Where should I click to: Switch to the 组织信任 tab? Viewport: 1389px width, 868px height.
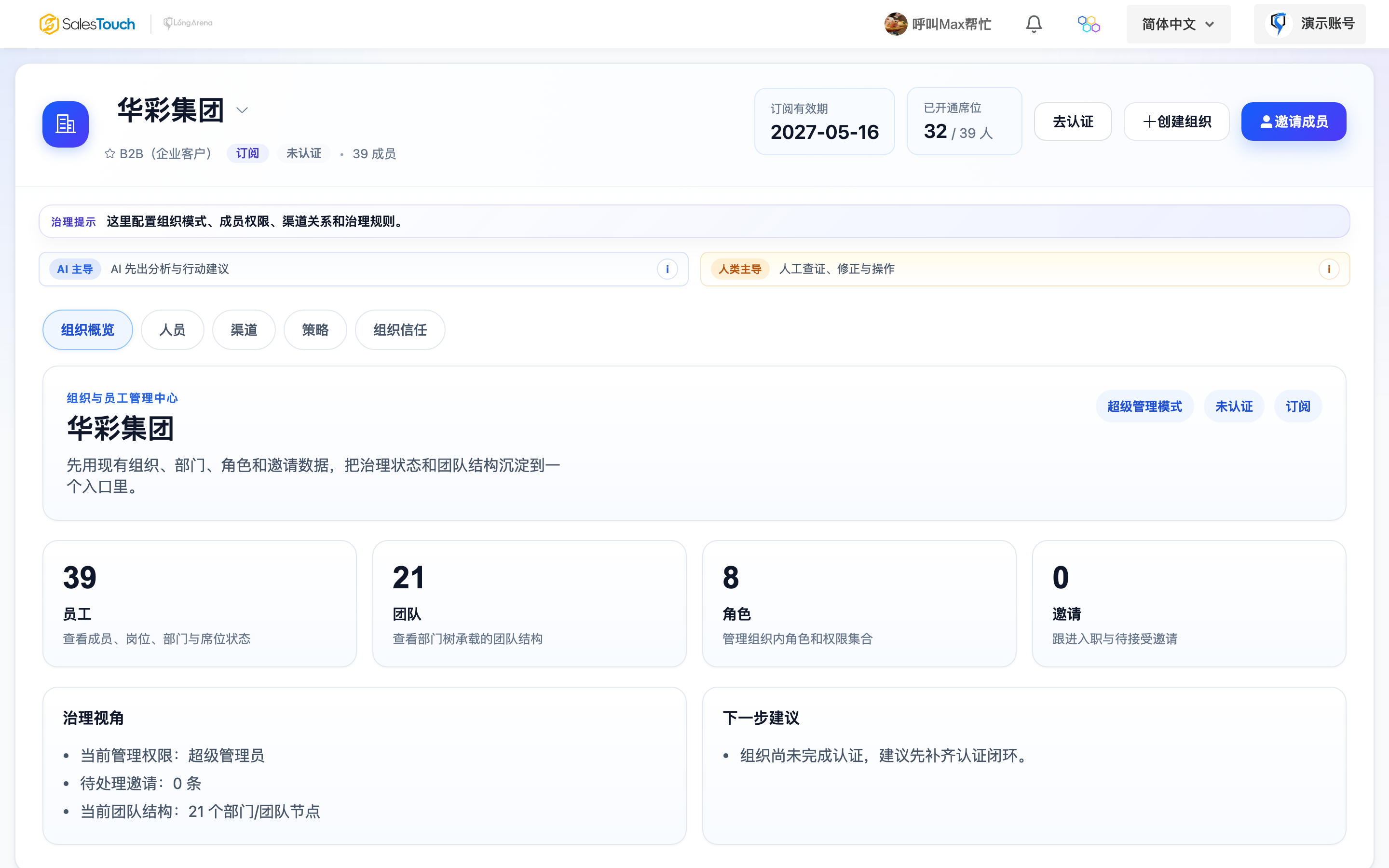coord(400,330)
